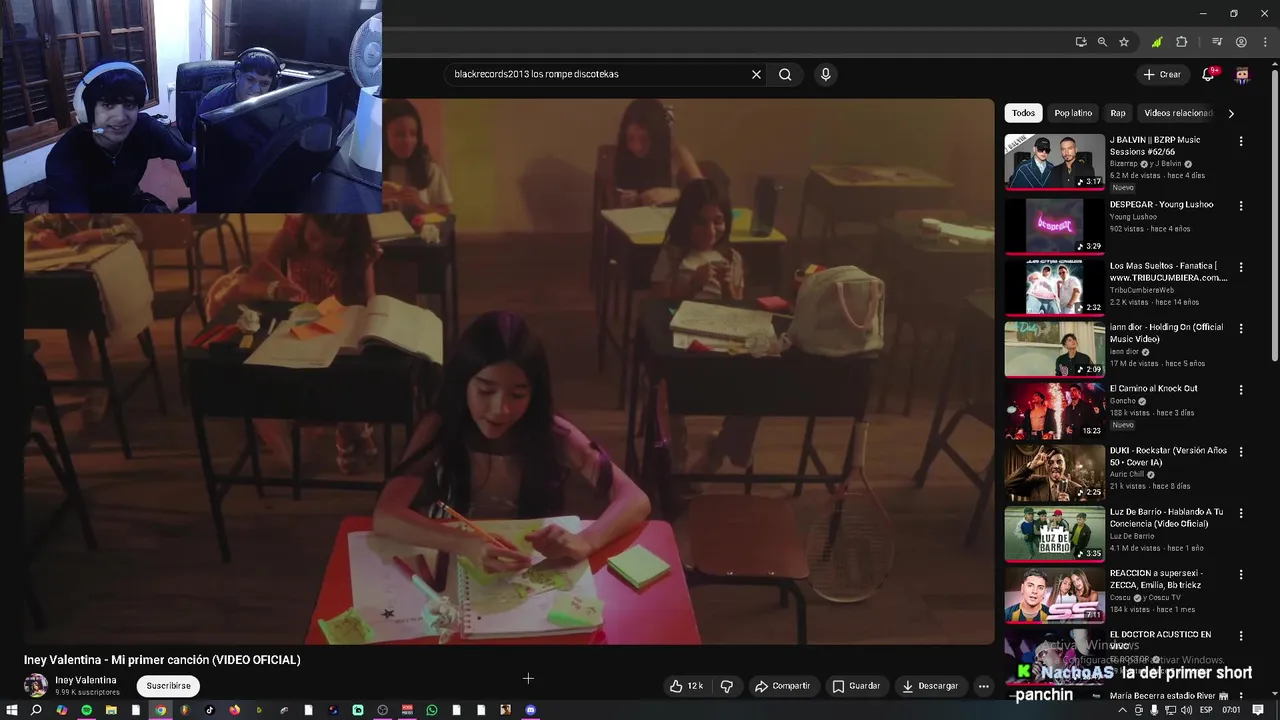The image size is (1280, 720).
Task: Select the Todos filter chip
Action: [1023, 113]
